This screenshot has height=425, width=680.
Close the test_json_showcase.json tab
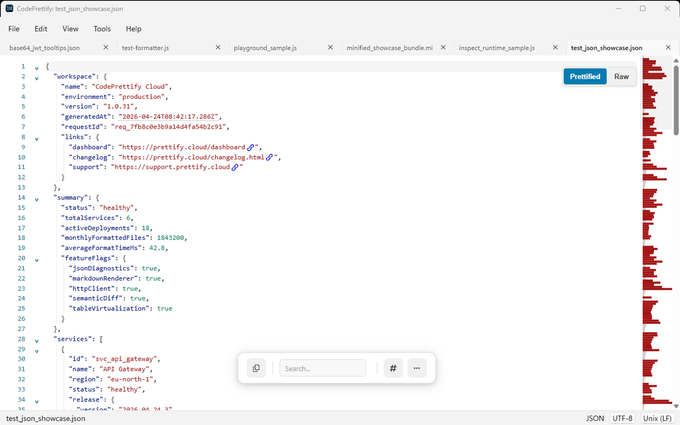[x=668, y=47]
